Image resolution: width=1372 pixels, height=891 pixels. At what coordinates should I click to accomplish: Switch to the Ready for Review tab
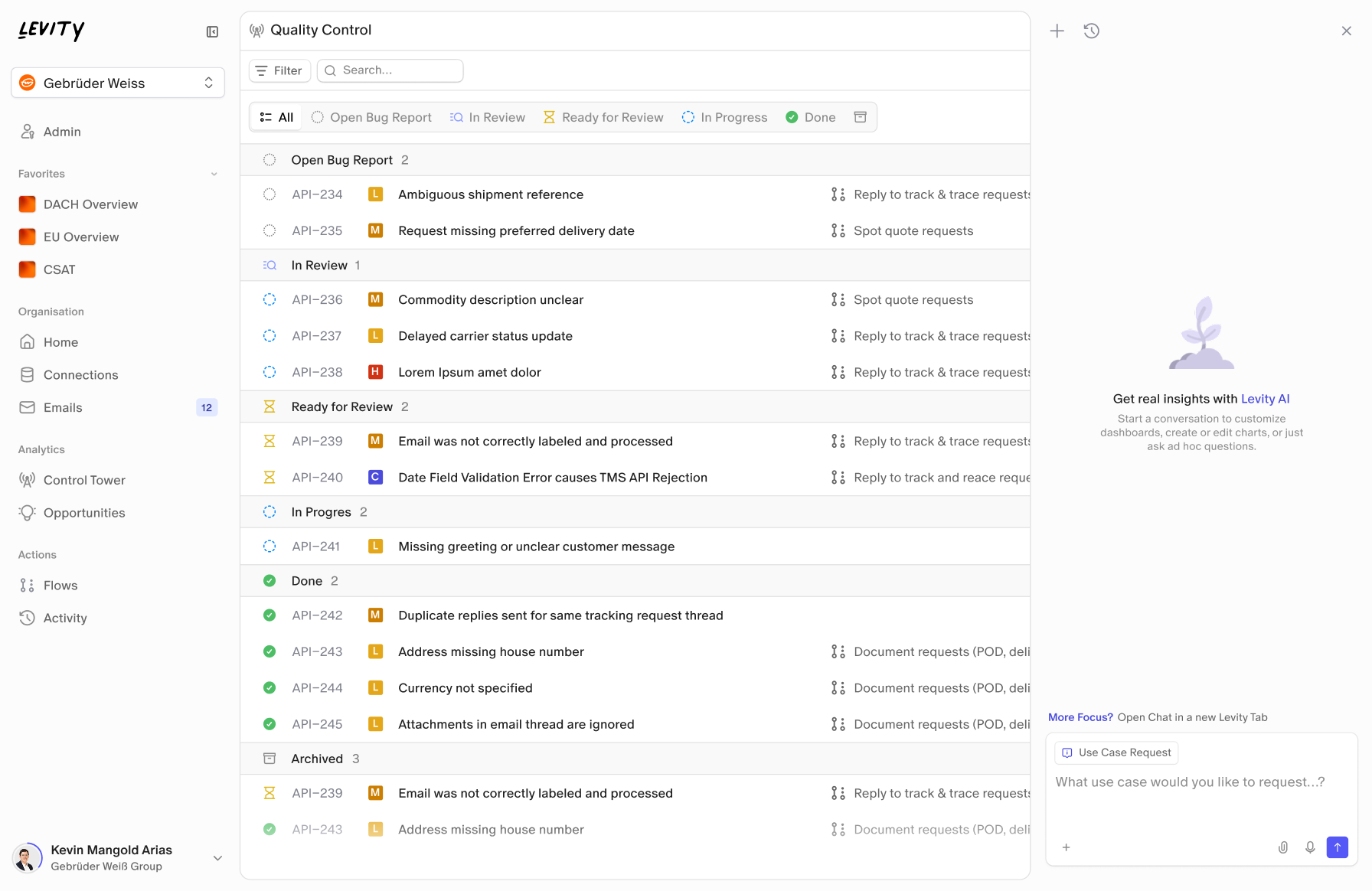pos(604,116)
